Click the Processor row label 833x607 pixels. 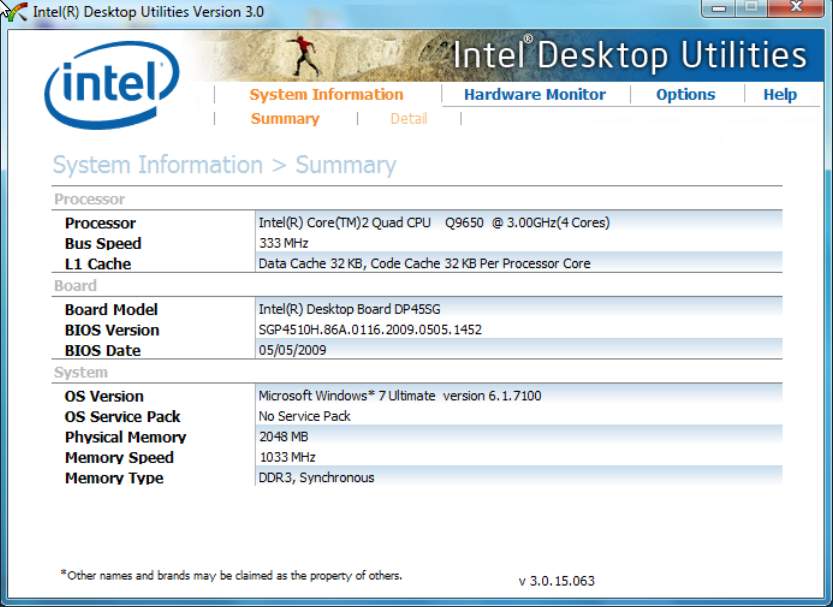click(x=100, y=223)
